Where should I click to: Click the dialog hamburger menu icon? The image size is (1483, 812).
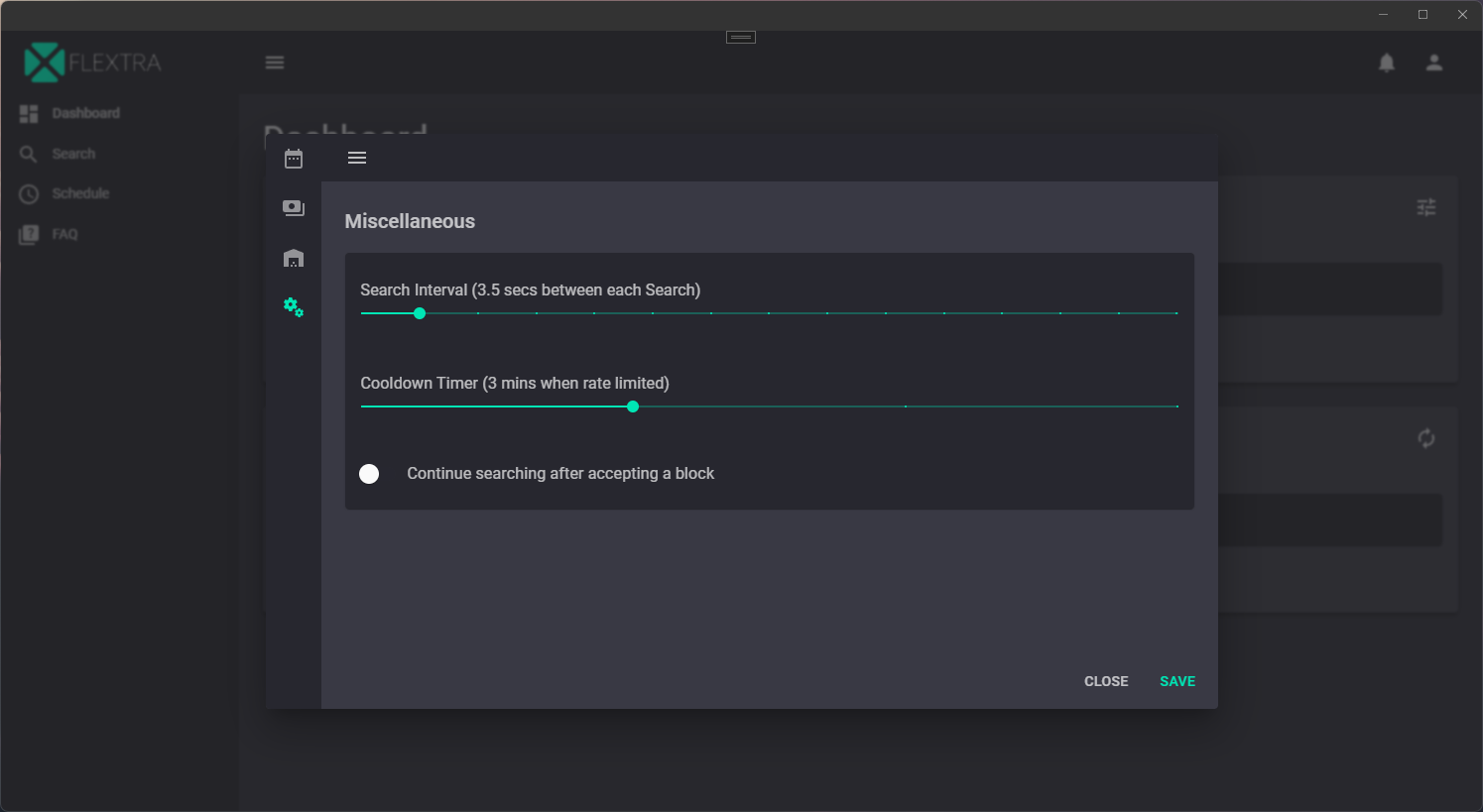coord(357,158)
